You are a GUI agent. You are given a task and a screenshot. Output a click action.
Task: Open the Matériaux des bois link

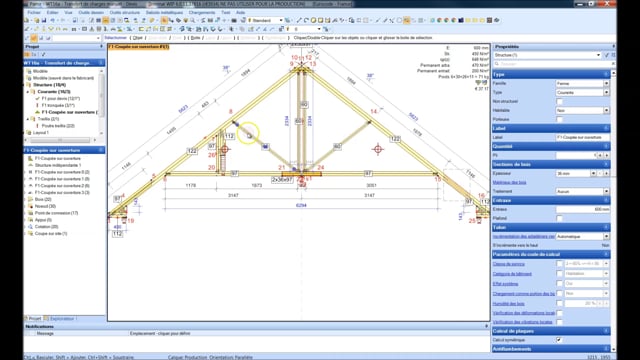tap(509, 182)
